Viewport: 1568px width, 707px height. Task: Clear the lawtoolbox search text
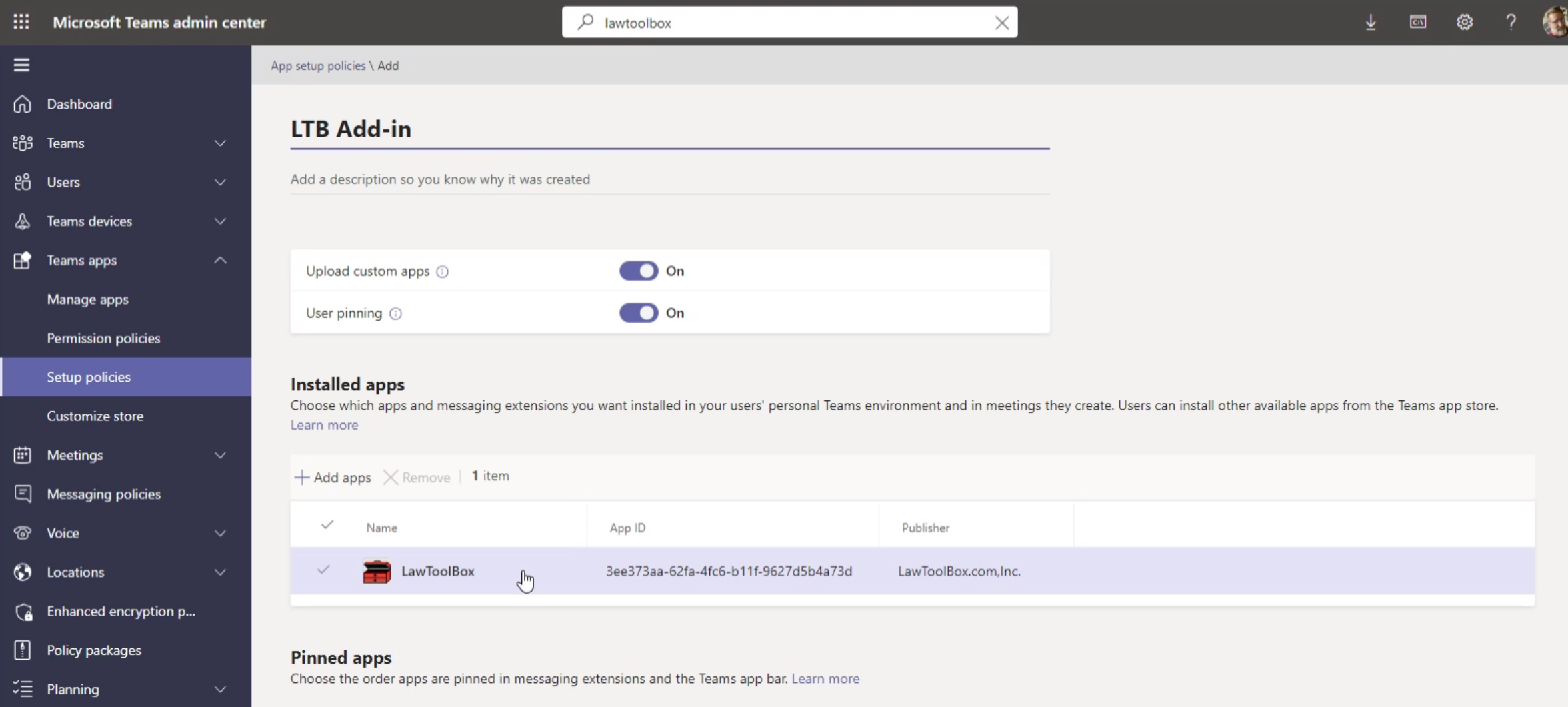(x=1001, y=23)
